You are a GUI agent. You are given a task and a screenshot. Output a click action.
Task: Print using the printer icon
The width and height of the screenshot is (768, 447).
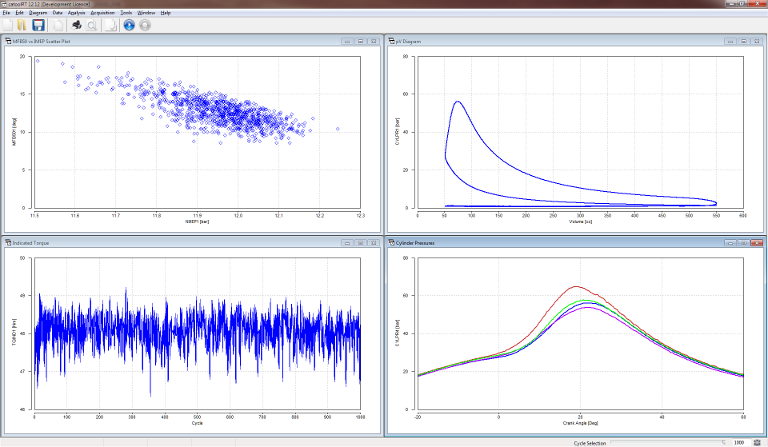pyautogui.click(x=75, y=25)
